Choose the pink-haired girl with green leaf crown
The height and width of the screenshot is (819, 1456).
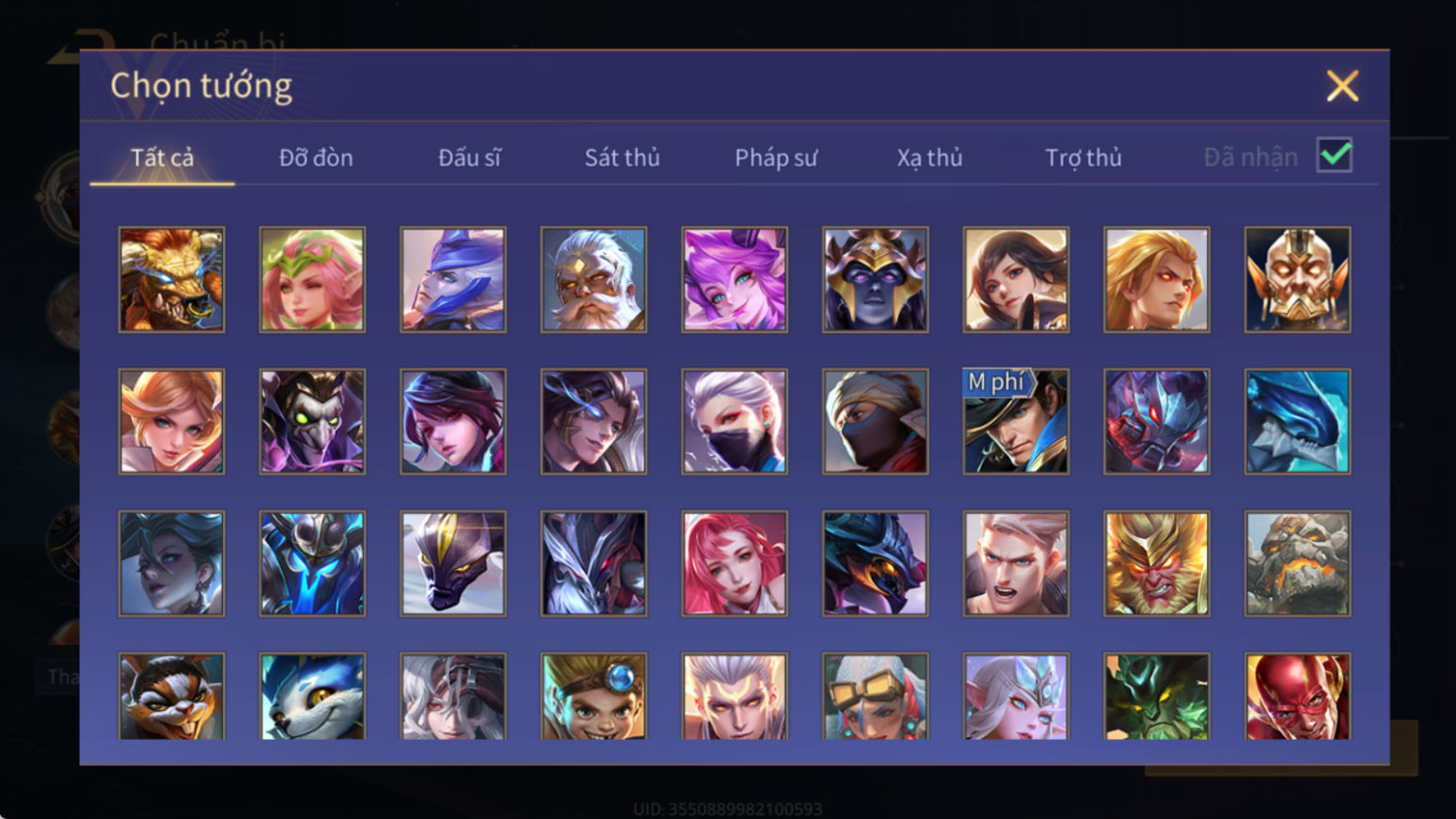tap(312, 279)
